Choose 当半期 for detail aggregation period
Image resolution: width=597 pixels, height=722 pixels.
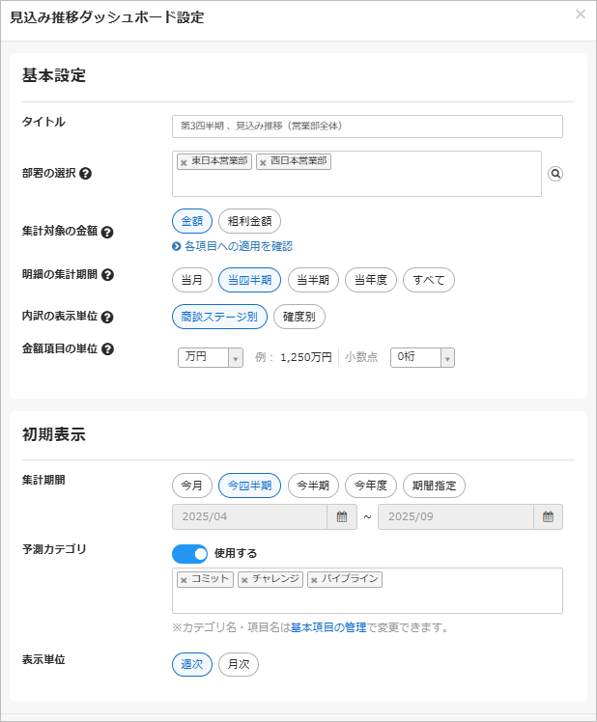(313, 280)
